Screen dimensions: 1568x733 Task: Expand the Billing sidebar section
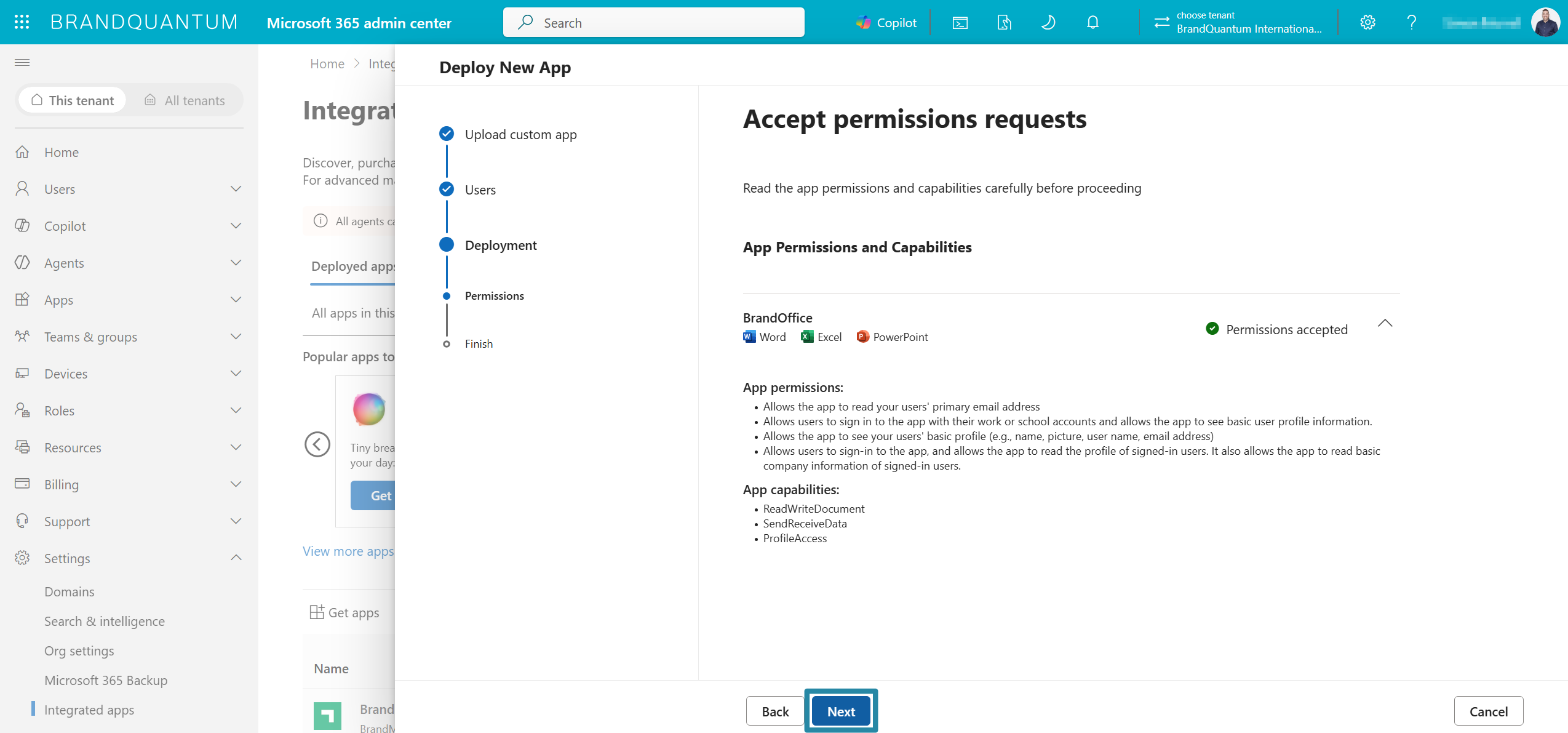tap(236, 484)
